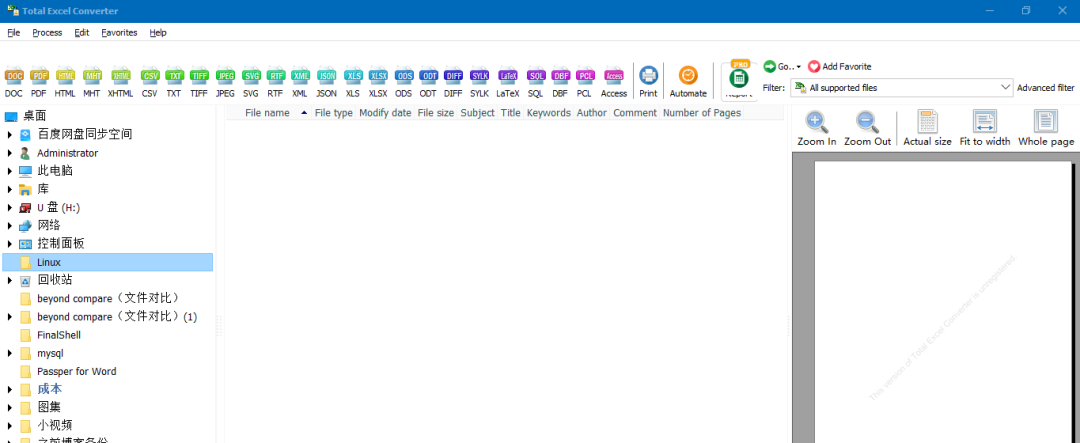Screen dimensions: 1080x443
Task: Convert to DIFF format
Action: (x=453, y=83)
